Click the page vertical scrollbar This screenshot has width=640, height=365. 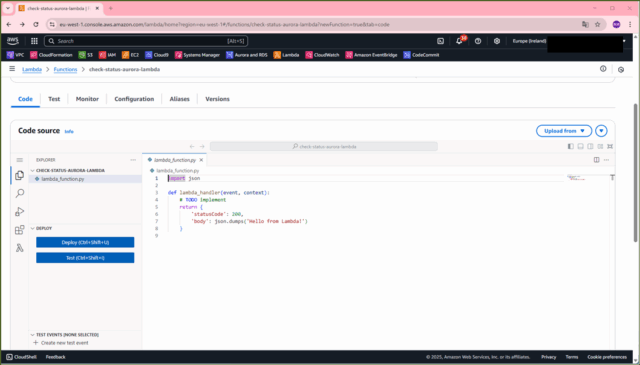[x=636, y=173]
